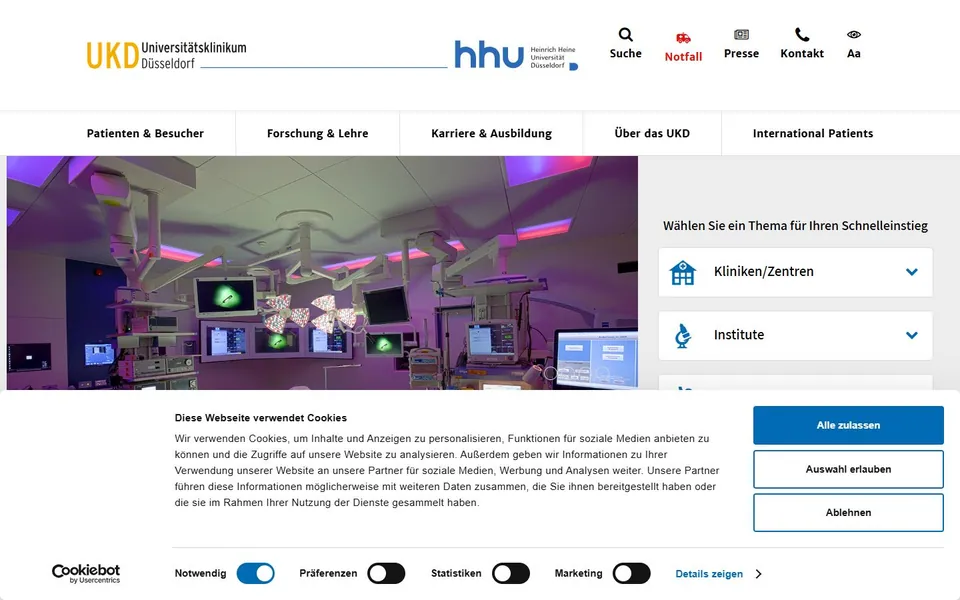Click the operating room hero image
The width and height of the screenshot is (960, 600).
(322, 272)
